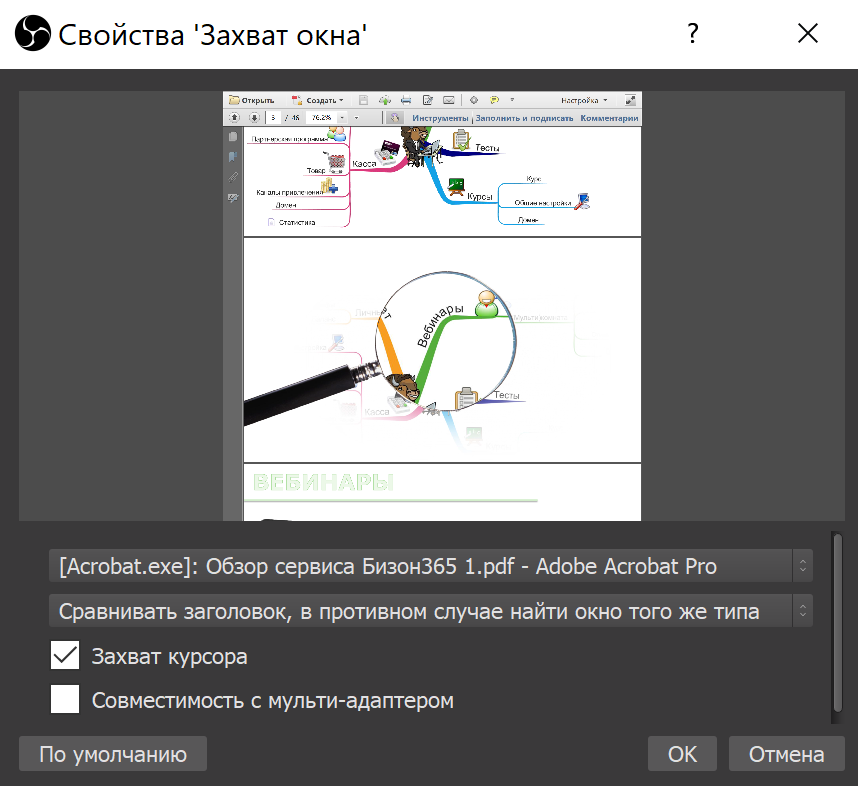
Task: Click the Создать PDF icon in preview
Action: (x=297, y=100)
